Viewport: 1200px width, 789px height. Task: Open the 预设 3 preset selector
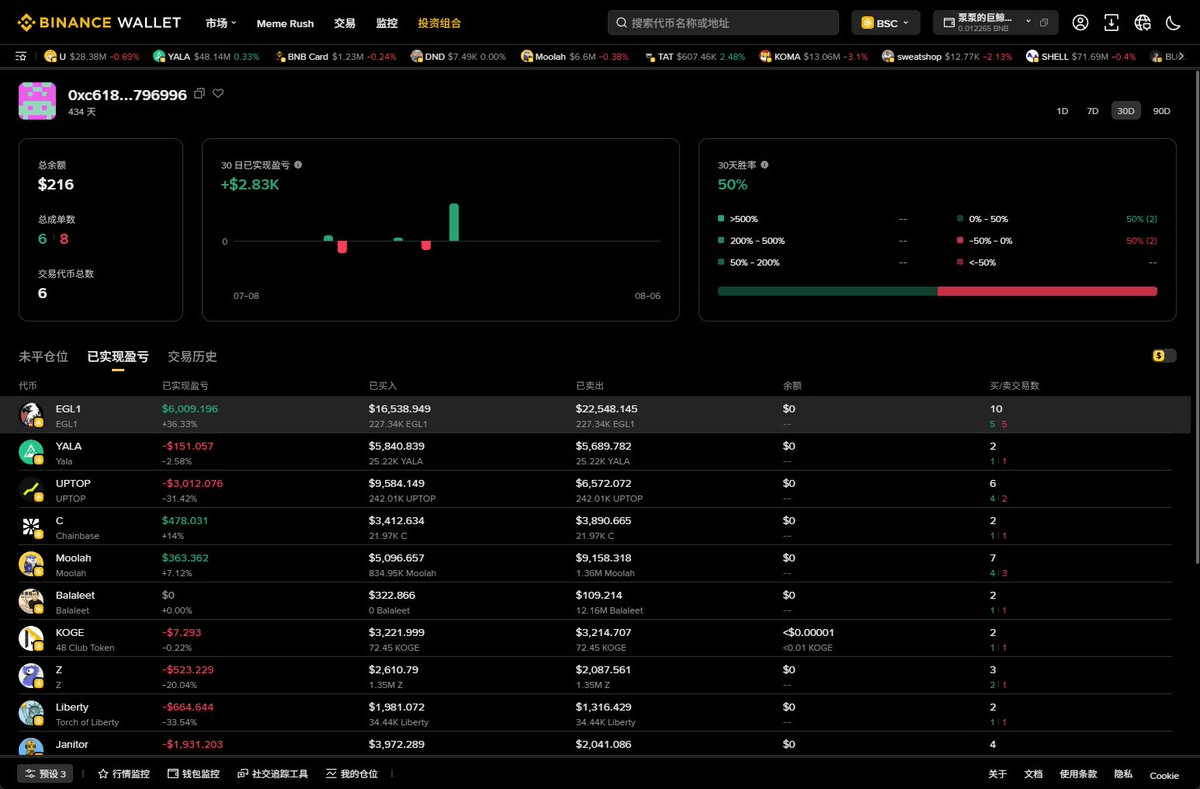[45, 774]
